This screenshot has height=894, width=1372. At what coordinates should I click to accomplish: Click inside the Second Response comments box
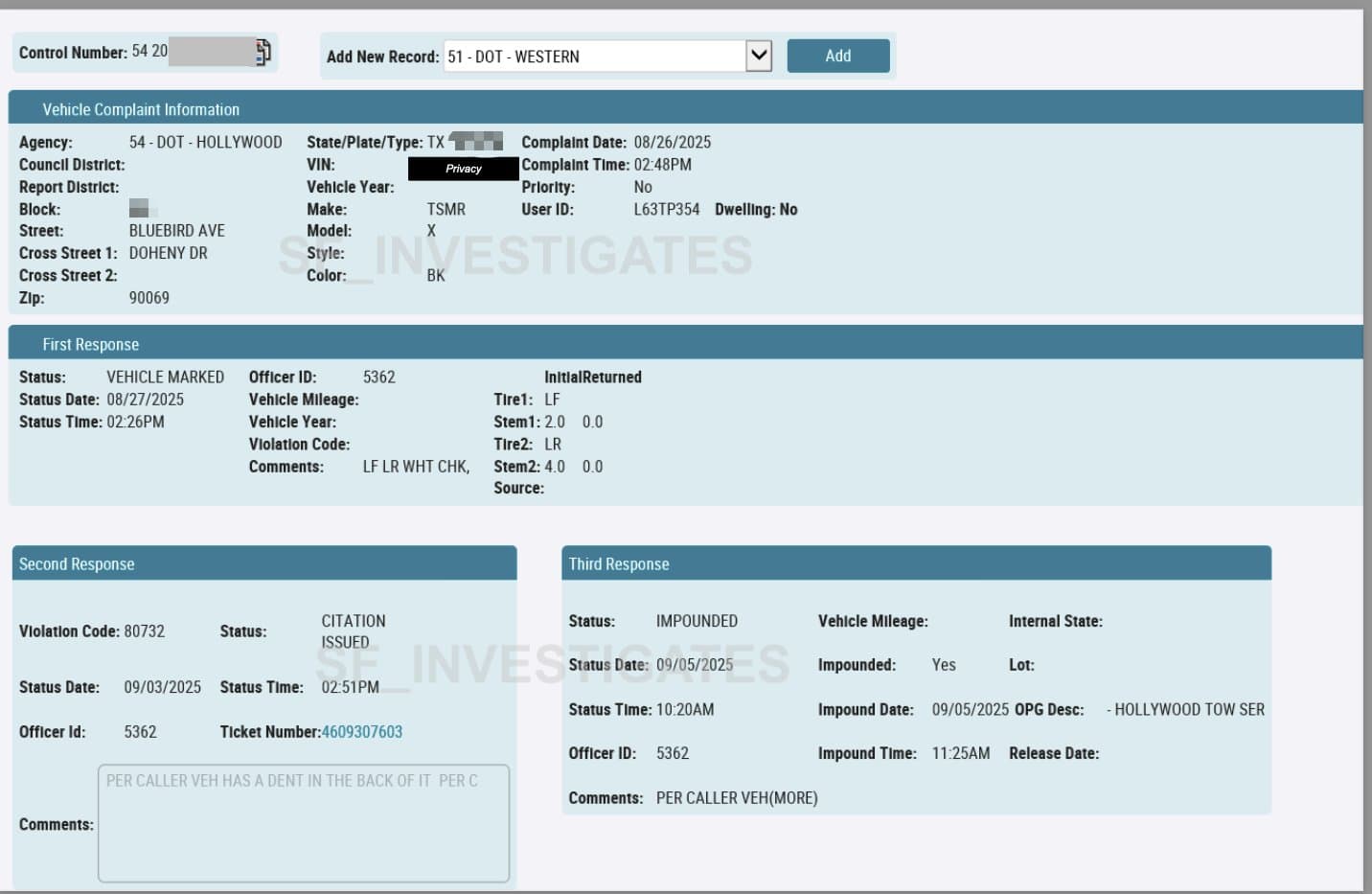(x=303, y=824)
